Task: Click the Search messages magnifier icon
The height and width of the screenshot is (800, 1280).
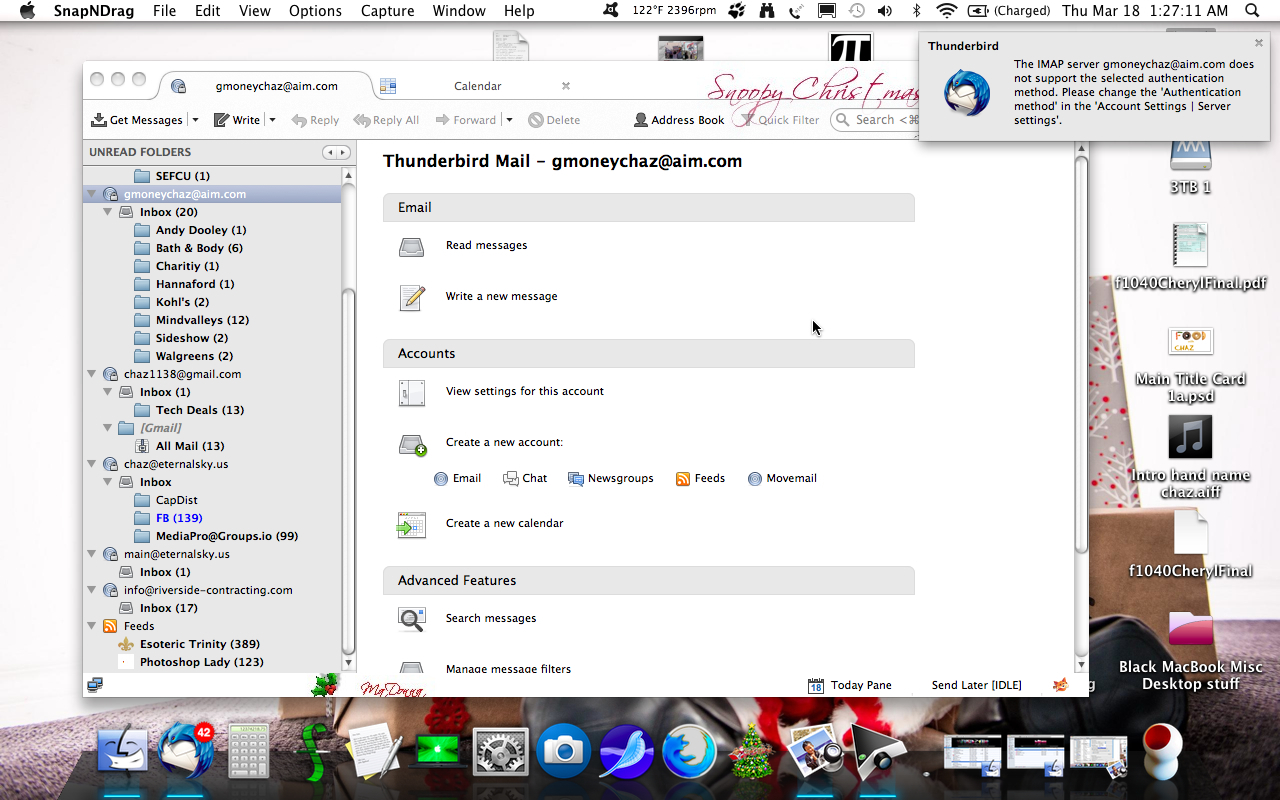Action: tap(412, 619)
